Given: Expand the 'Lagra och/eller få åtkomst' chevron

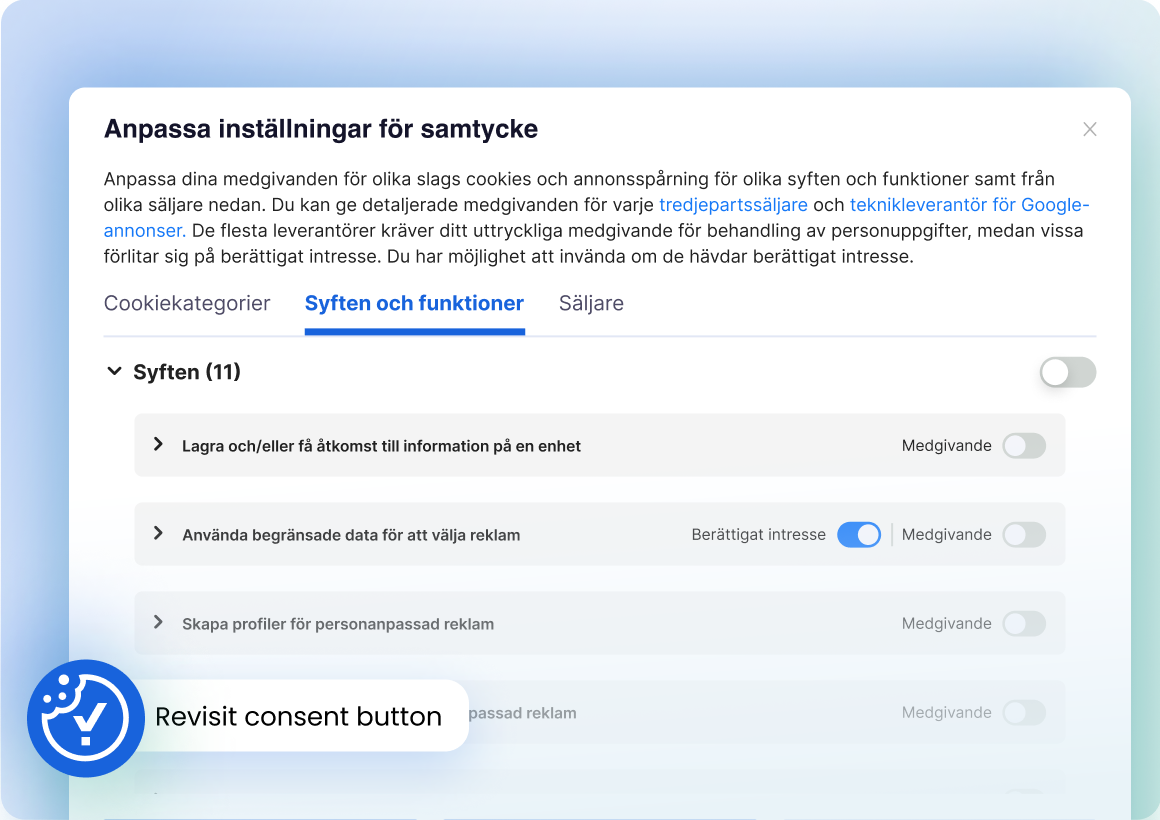Looking at the screenshot, I should 158,445.
